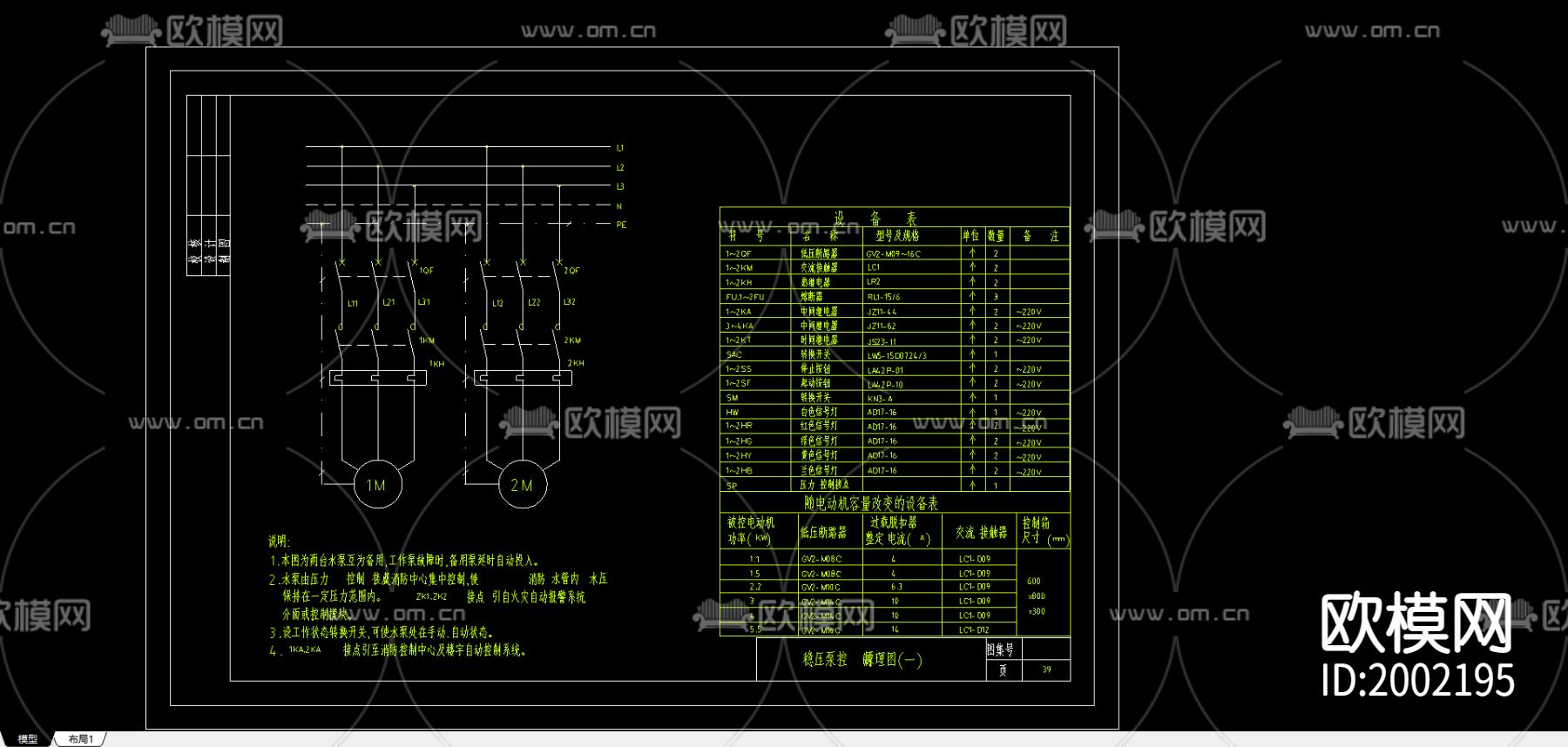The height and width of the screenshot is (747, 1568).
Task: Click the 1.1 motor power cell
Action: point(754,559)
